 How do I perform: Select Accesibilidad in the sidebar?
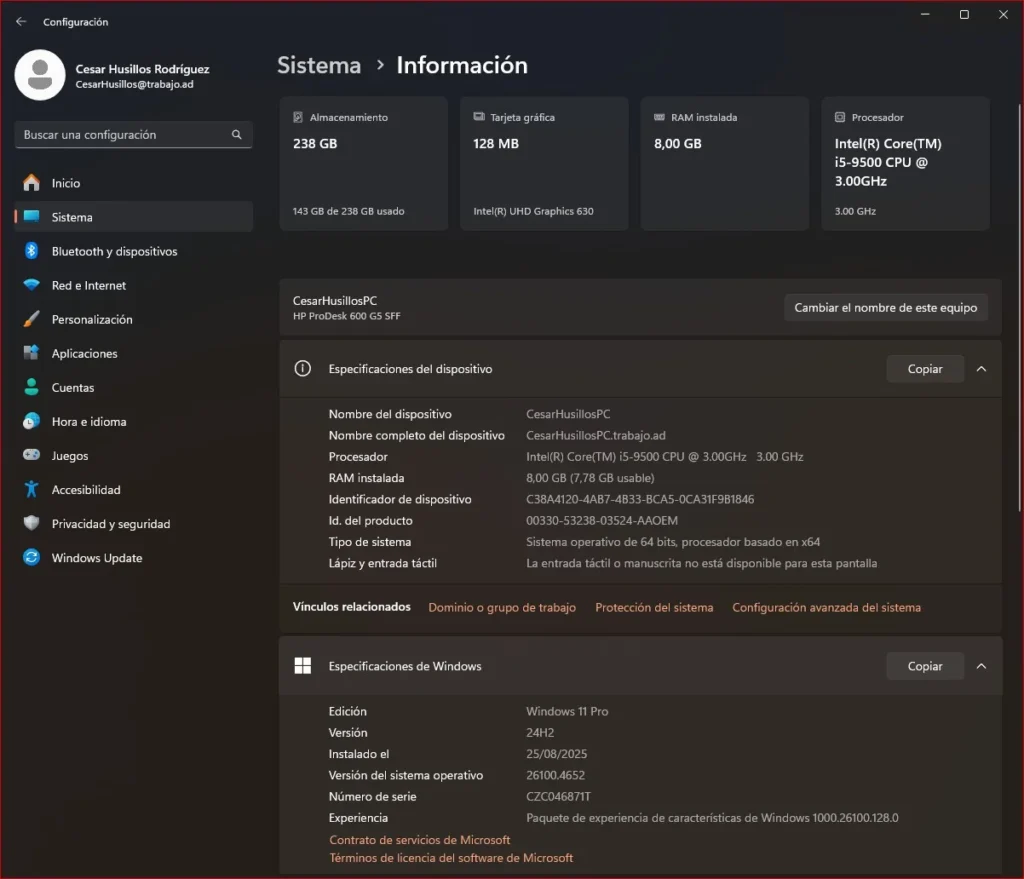[x=133, y=490]
